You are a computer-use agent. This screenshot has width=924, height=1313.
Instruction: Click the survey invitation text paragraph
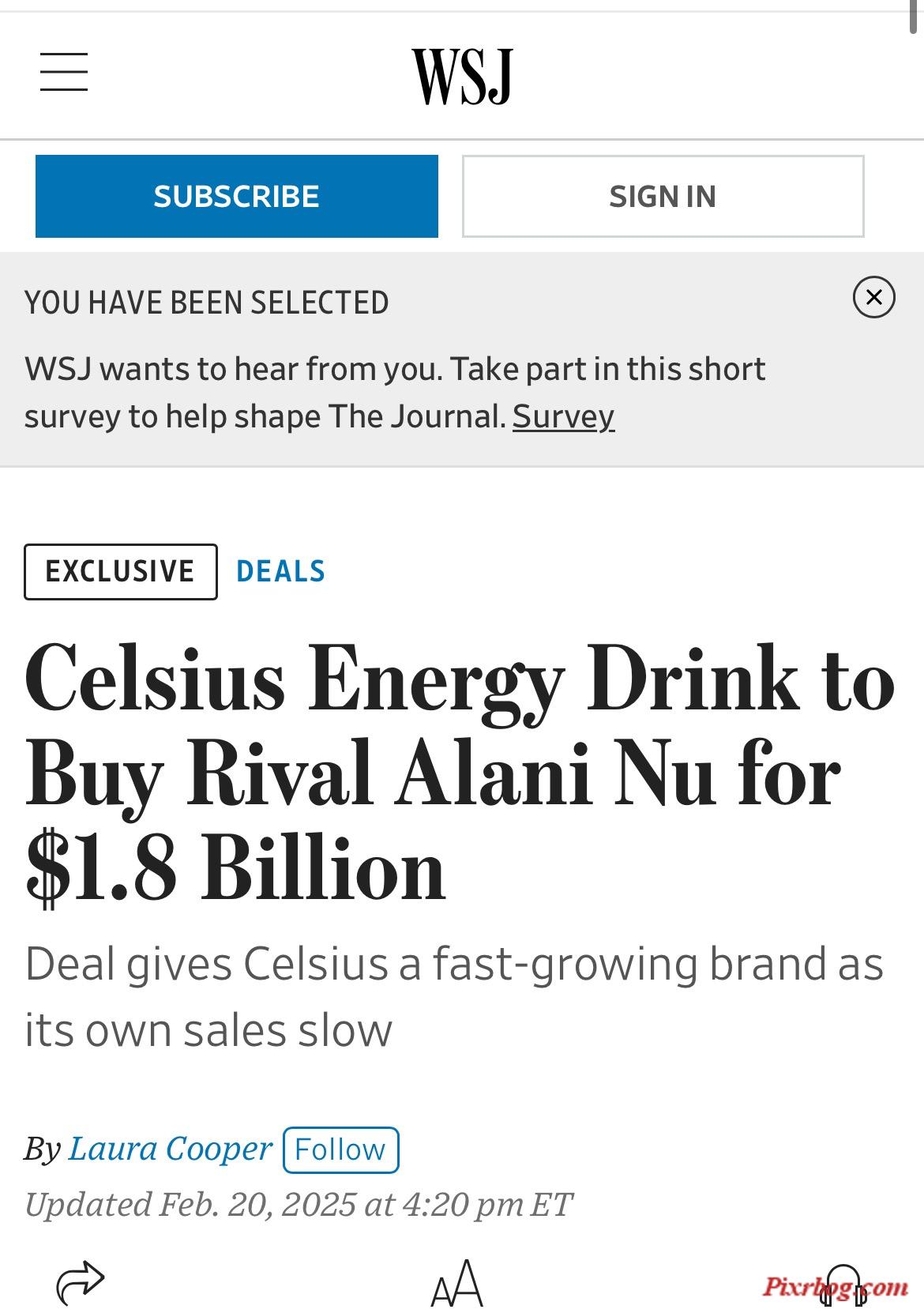tap(395, 393)
